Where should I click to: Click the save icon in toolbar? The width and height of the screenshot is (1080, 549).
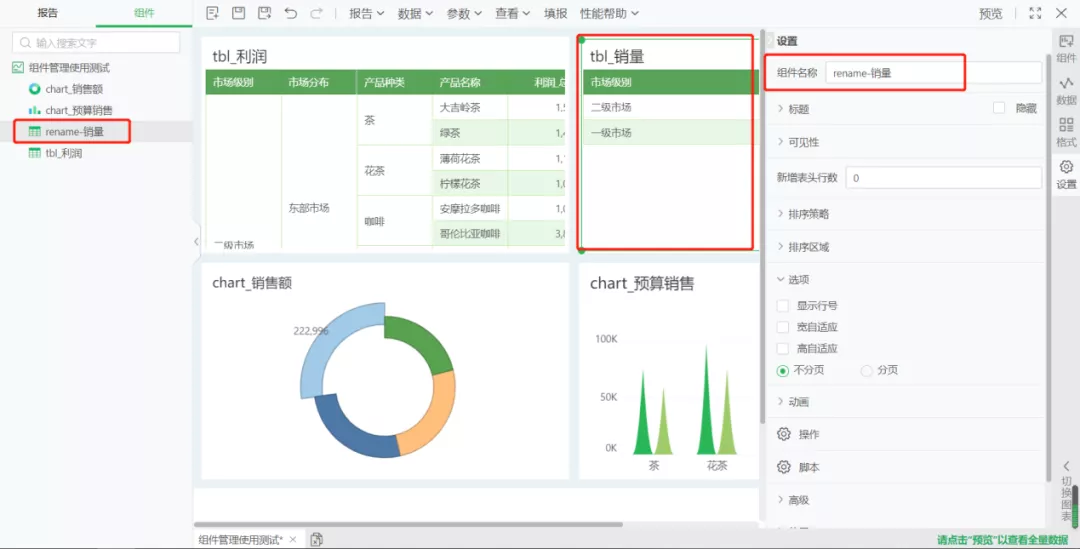(x=238, y=13)
